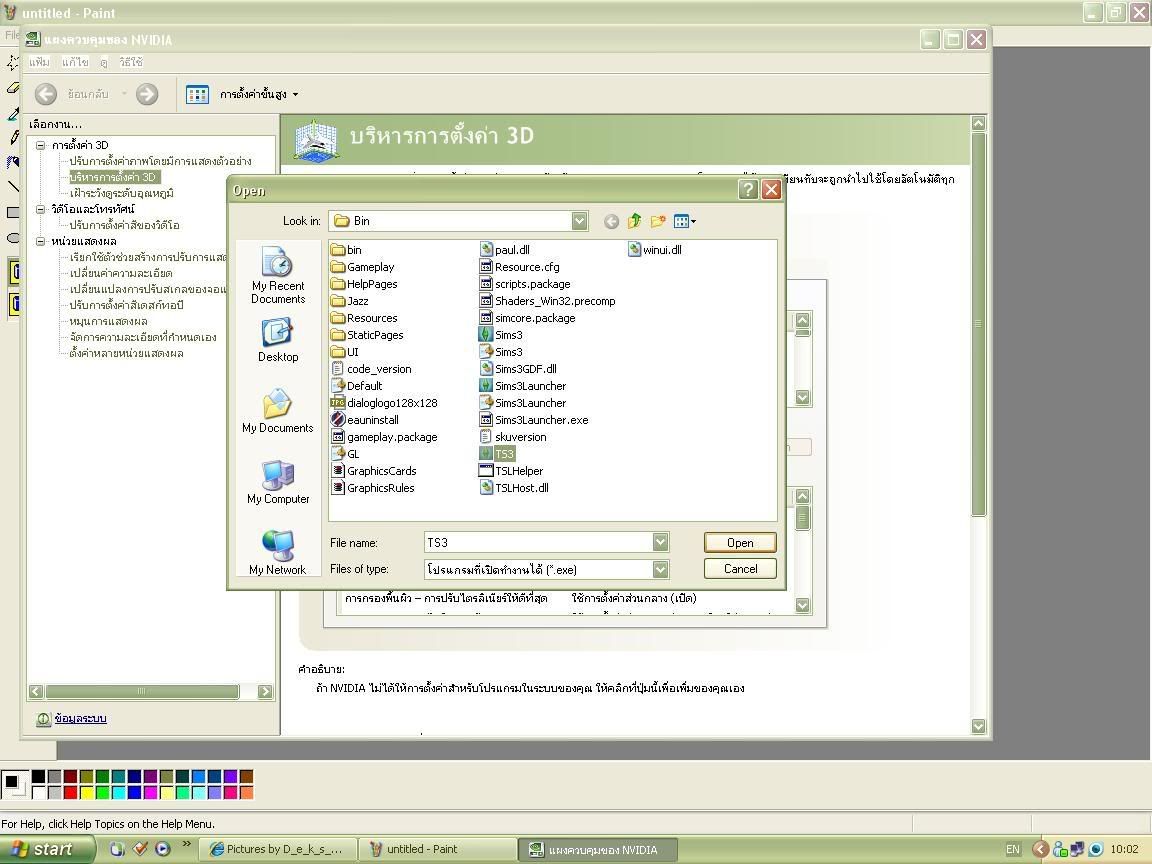Switch to Pictures by D_e_k_s taskbar button
This screenshot has height=864, width=1152.
[x=280, y=849]
